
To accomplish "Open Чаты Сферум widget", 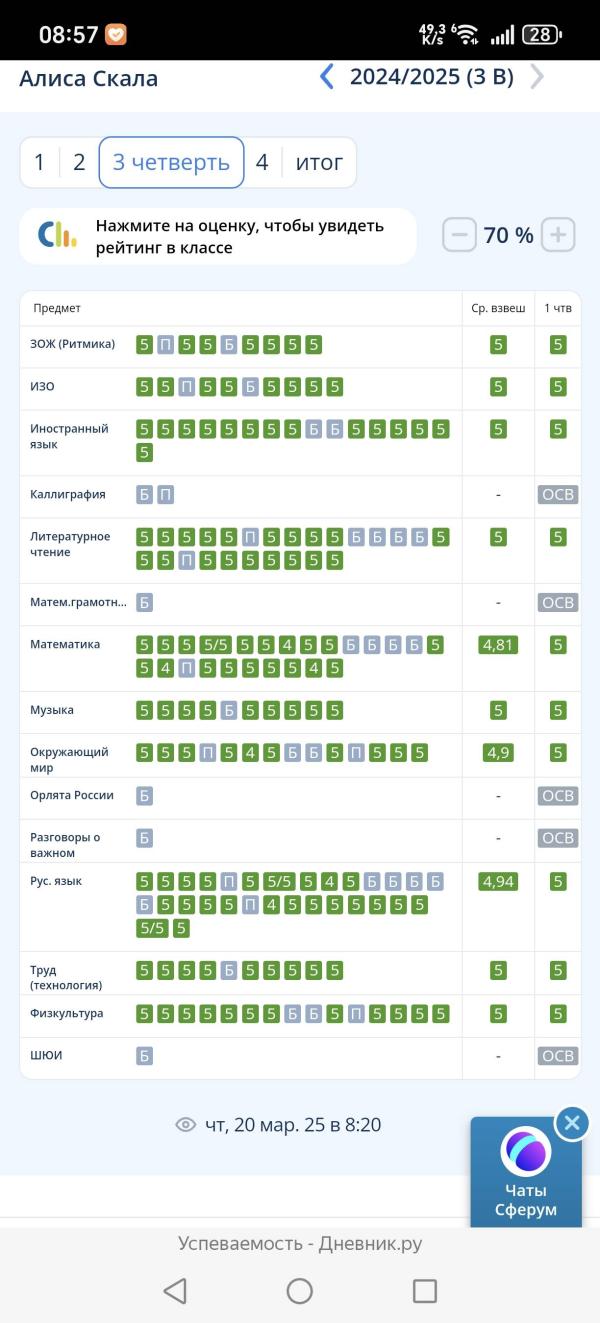I will click(526, 1172).
